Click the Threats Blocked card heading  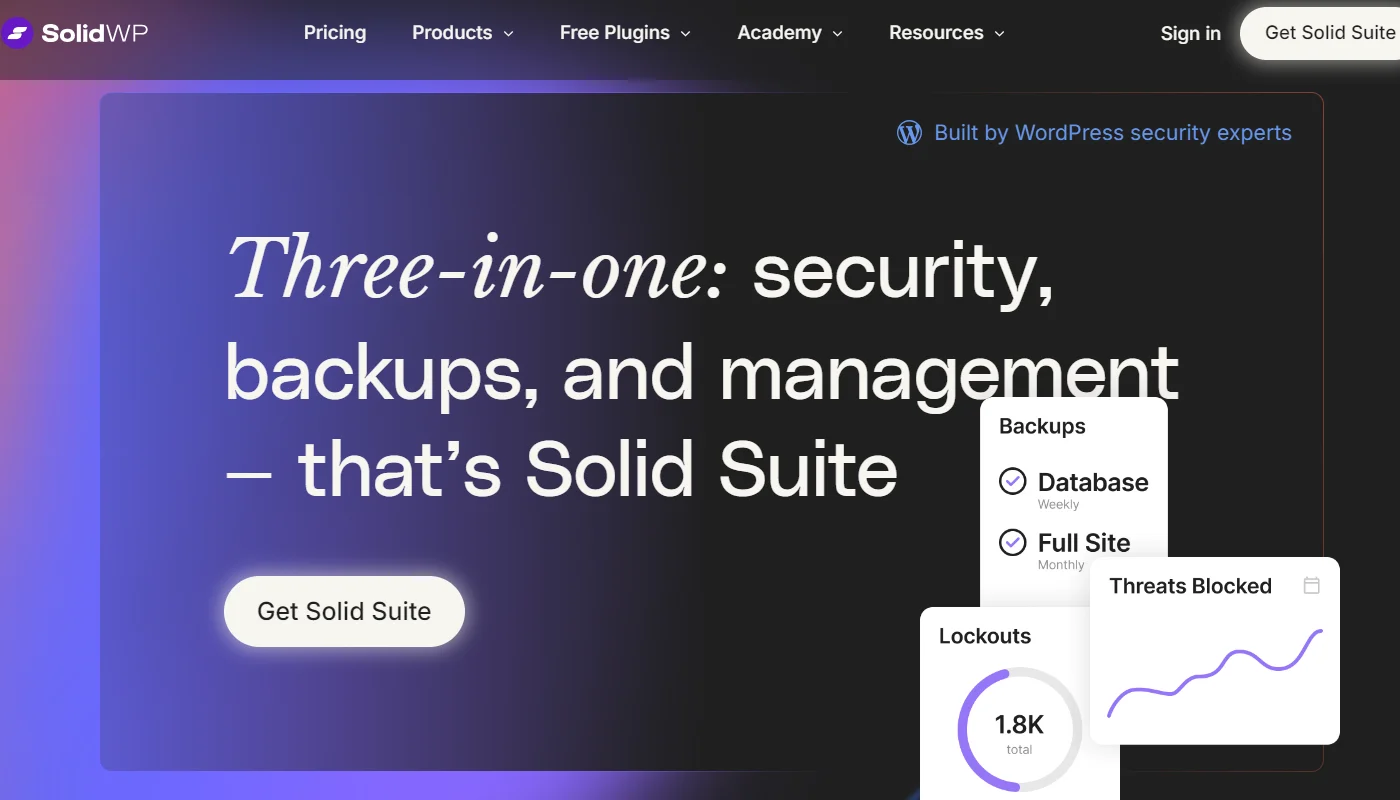pos(1190,586)
